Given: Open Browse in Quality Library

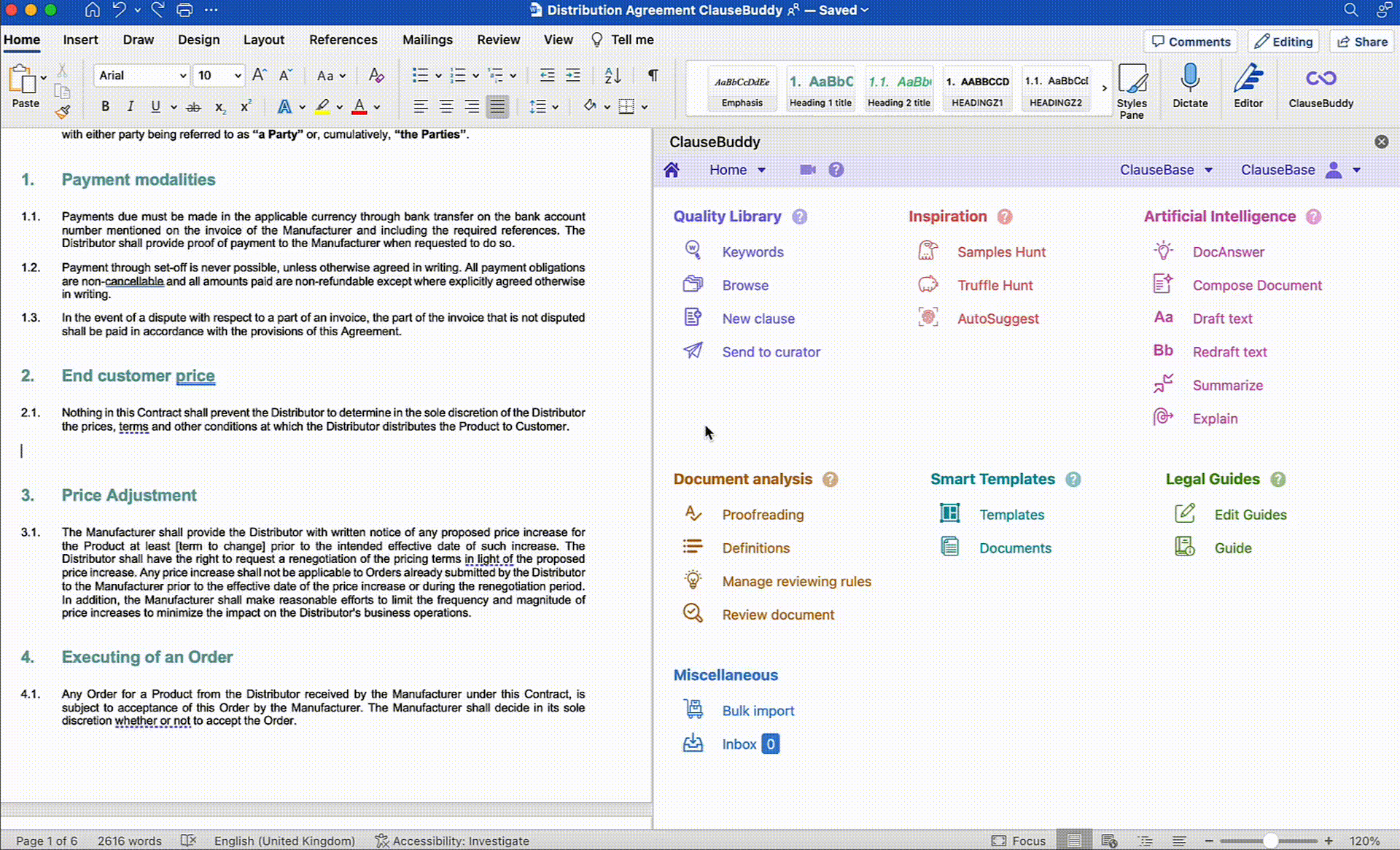Looking at the screenshot, I should [x=745, y=285].
